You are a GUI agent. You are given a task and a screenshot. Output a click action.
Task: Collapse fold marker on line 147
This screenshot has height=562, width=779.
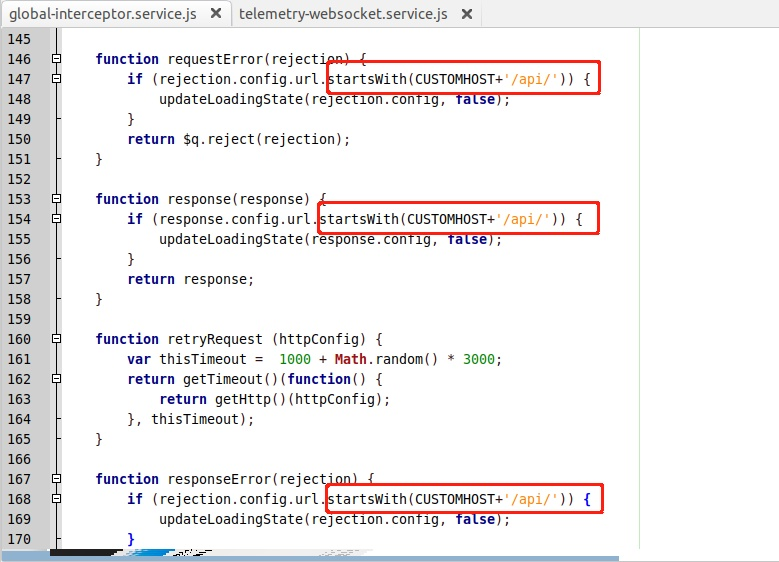point(57,79)
